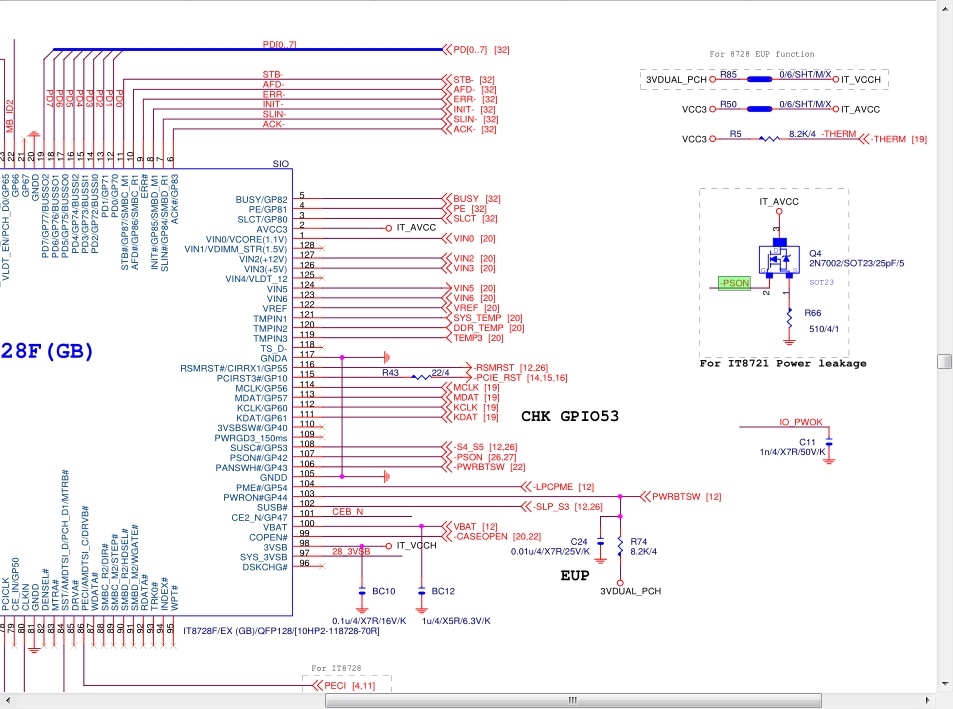Select the 1n/4/X7R/50V/K capacitor value

click(x=793, y=451)
